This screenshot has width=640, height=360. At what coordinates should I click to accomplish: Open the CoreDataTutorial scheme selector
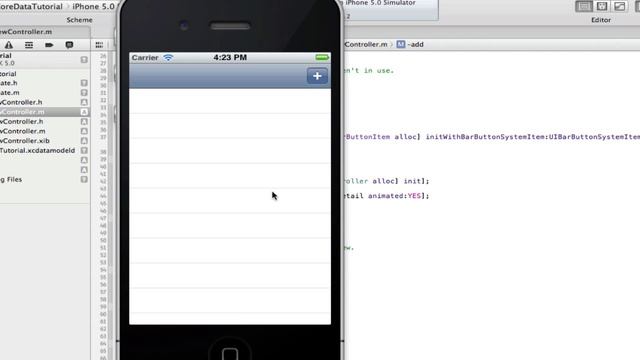click(x=31, y=7)
